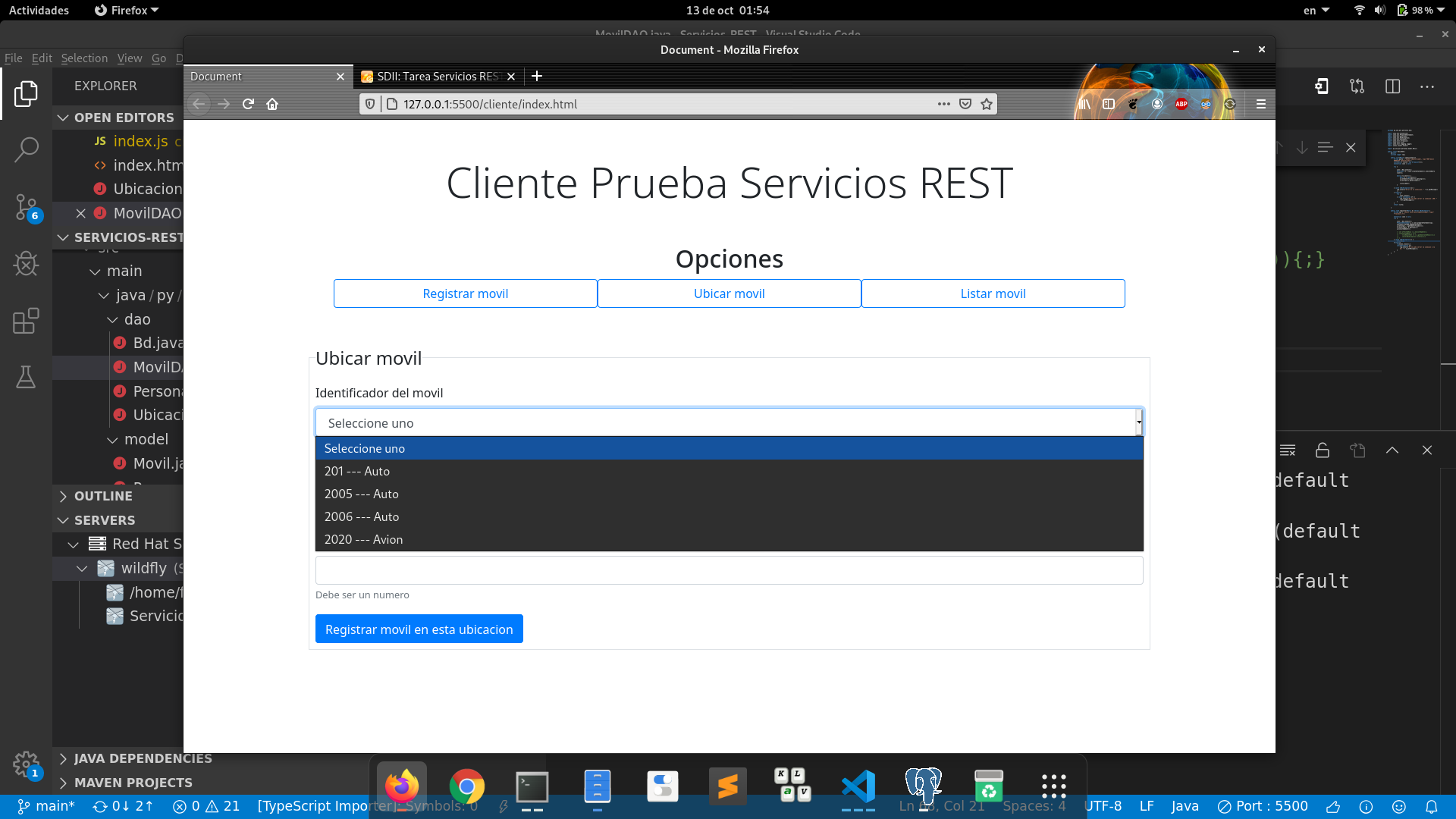Collapse the SERVERS section

(x=105, y=520)
